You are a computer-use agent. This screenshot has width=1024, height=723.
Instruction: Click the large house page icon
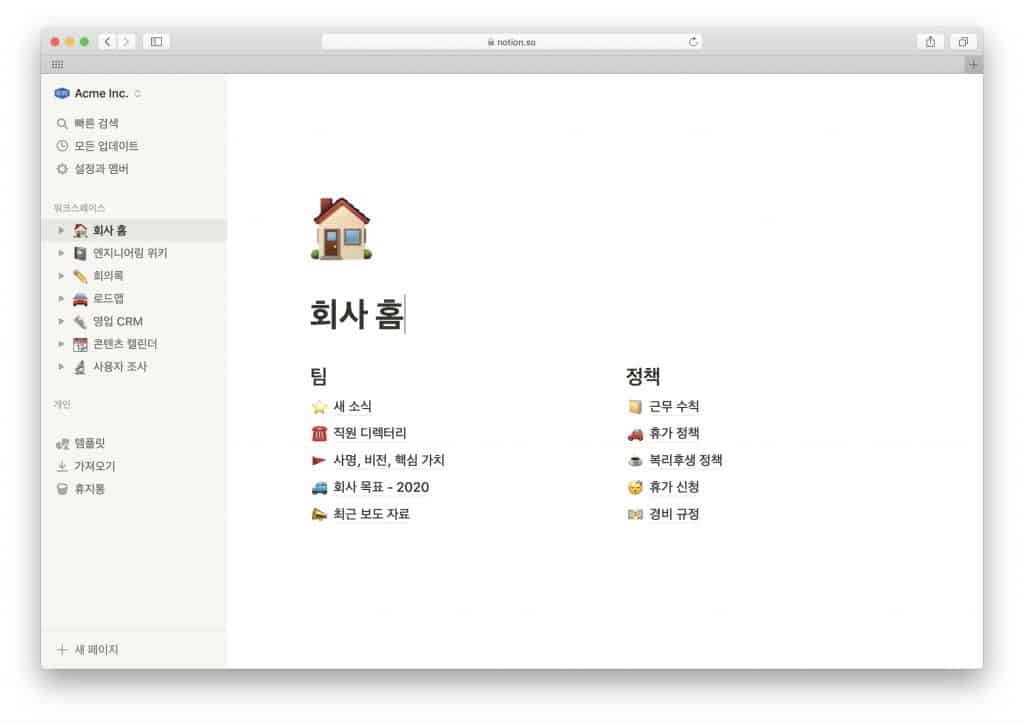[341, 229]
